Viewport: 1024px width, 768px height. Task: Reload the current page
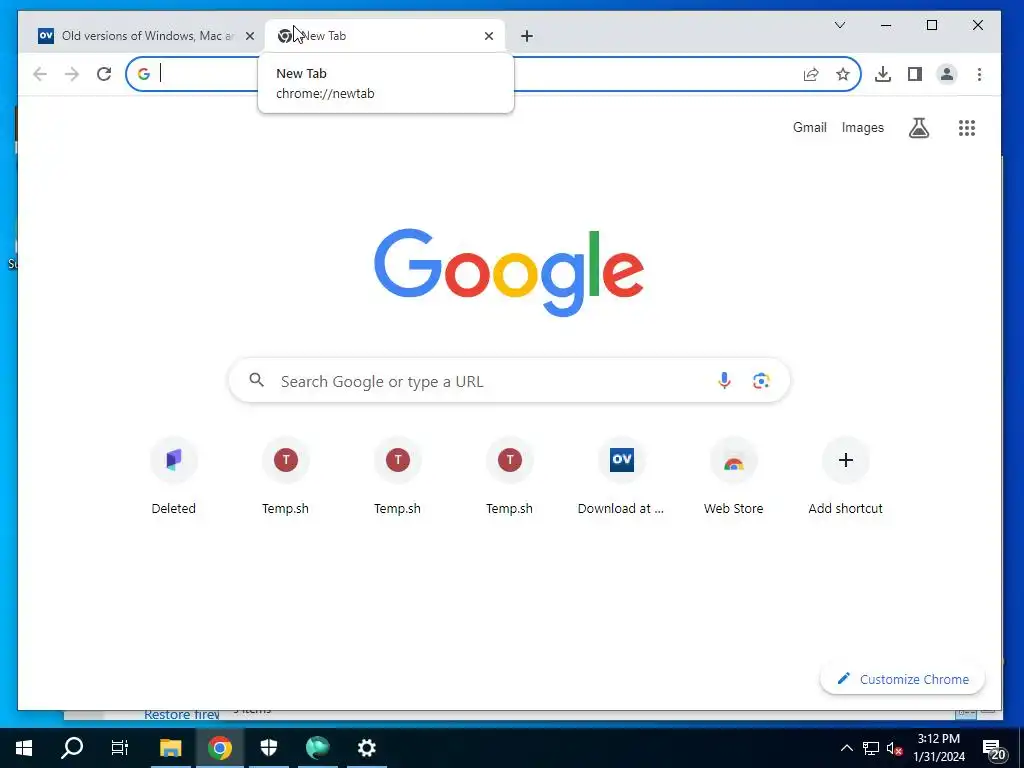point(104,74)
